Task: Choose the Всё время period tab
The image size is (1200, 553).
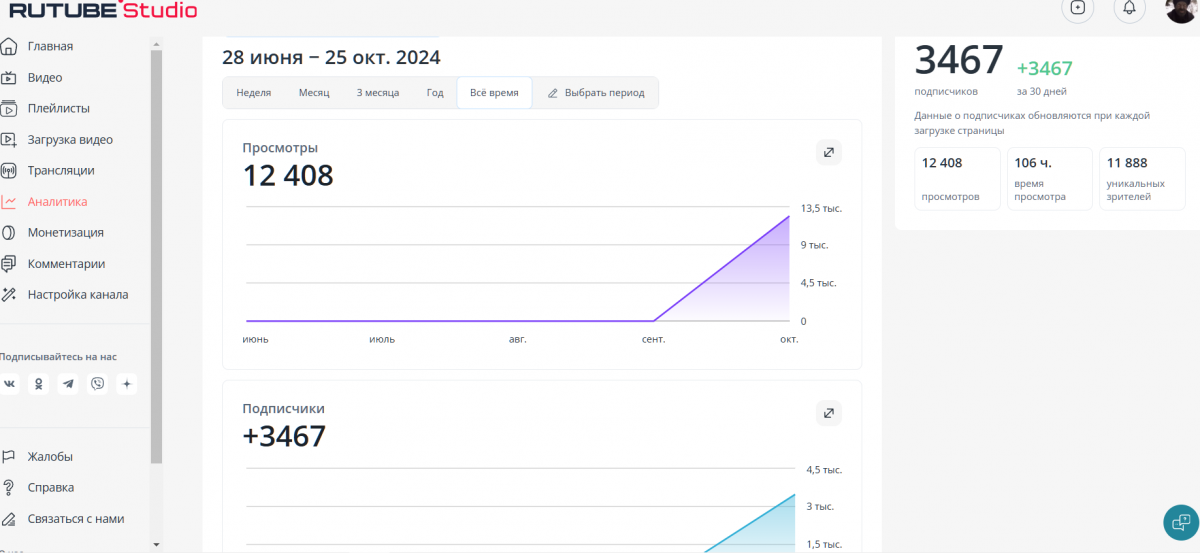Action: coord(494,93)
